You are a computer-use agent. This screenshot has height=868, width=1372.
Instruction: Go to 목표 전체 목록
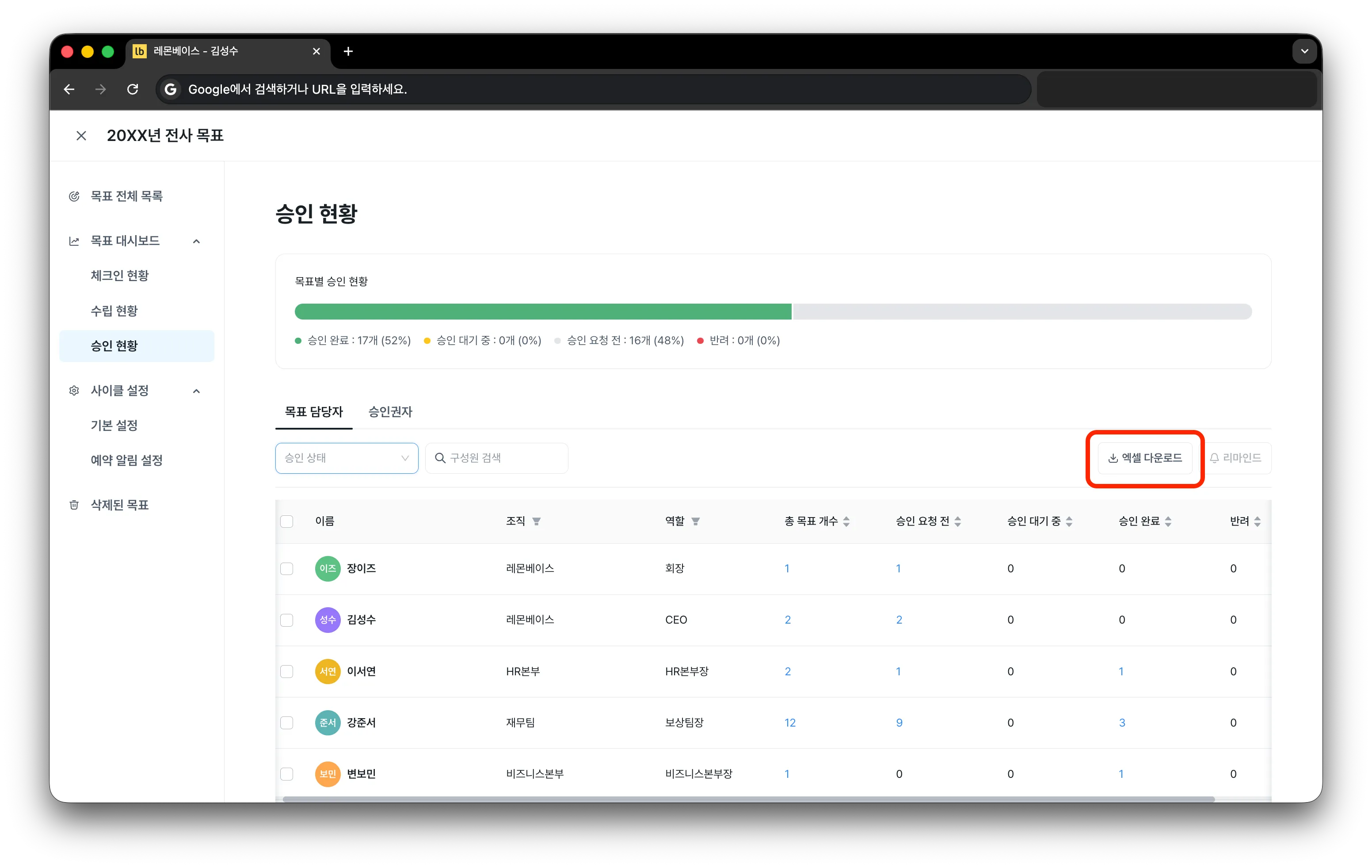click(x=126, y=196)
